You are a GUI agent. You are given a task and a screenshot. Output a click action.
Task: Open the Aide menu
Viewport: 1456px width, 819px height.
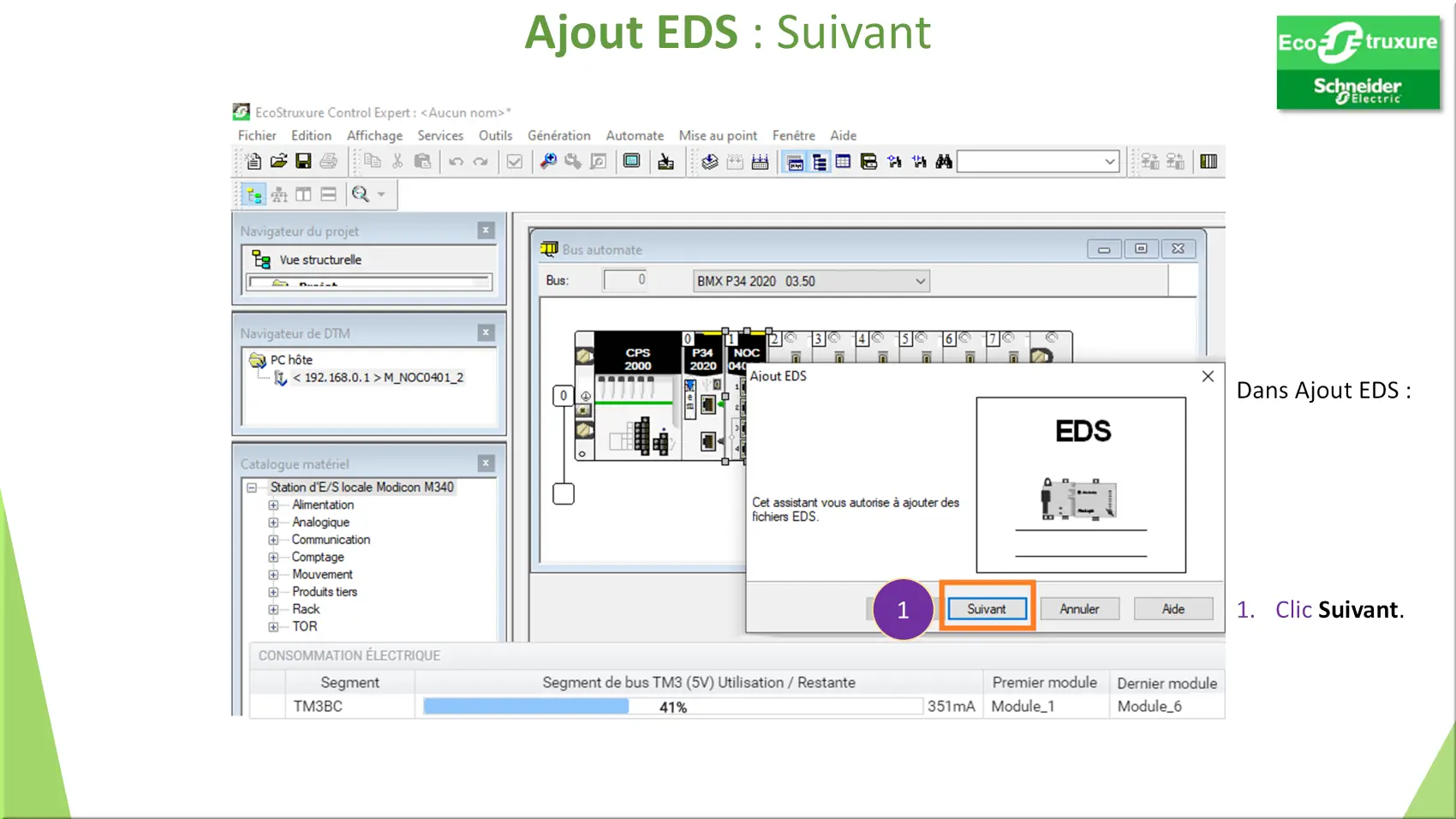[843, 135]
